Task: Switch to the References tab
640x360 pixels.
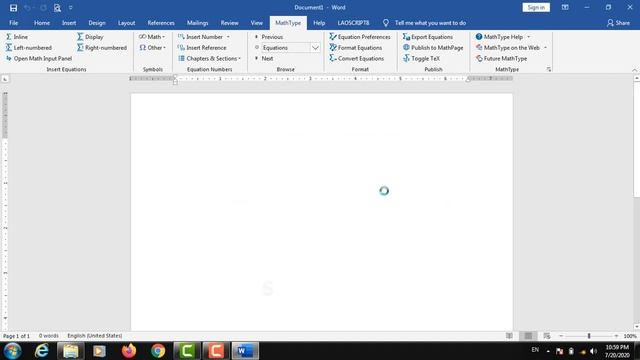Action: click(161, 23)
